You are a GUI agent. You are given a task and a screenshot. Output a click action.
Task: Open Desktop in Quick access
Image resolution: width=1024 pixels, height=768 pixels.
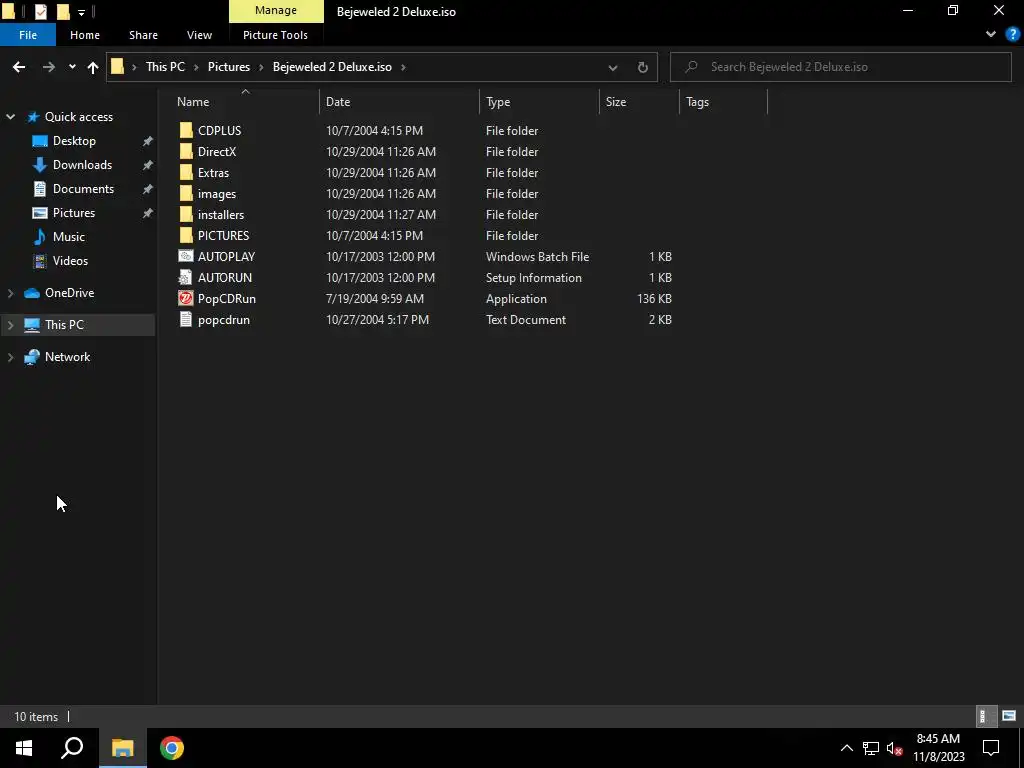74,141
